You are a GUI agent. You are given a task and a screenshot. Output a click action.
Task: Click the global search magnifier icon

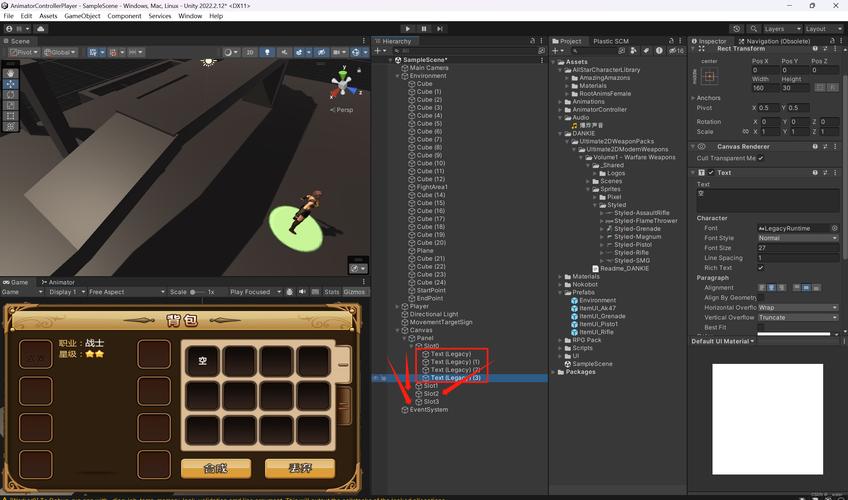(753, 29)
